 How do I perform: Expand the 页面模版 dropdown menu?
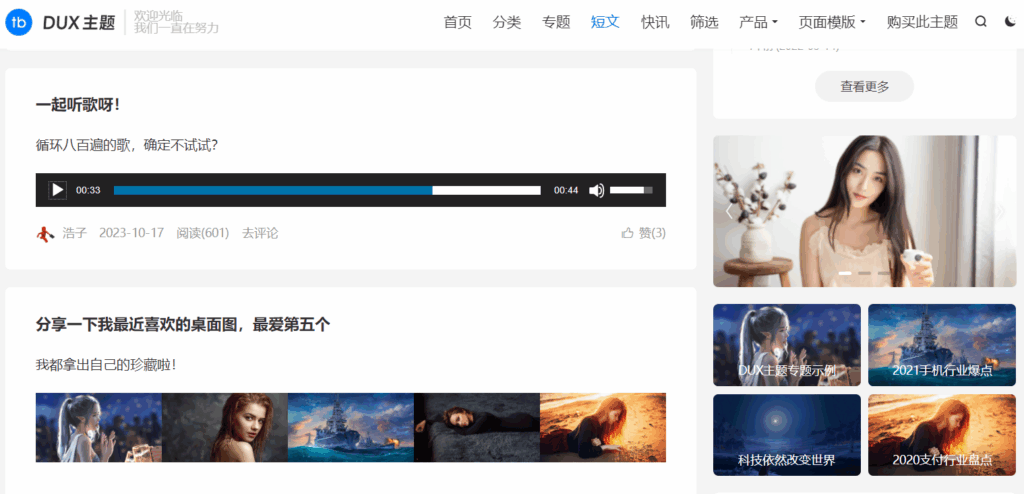831,22
